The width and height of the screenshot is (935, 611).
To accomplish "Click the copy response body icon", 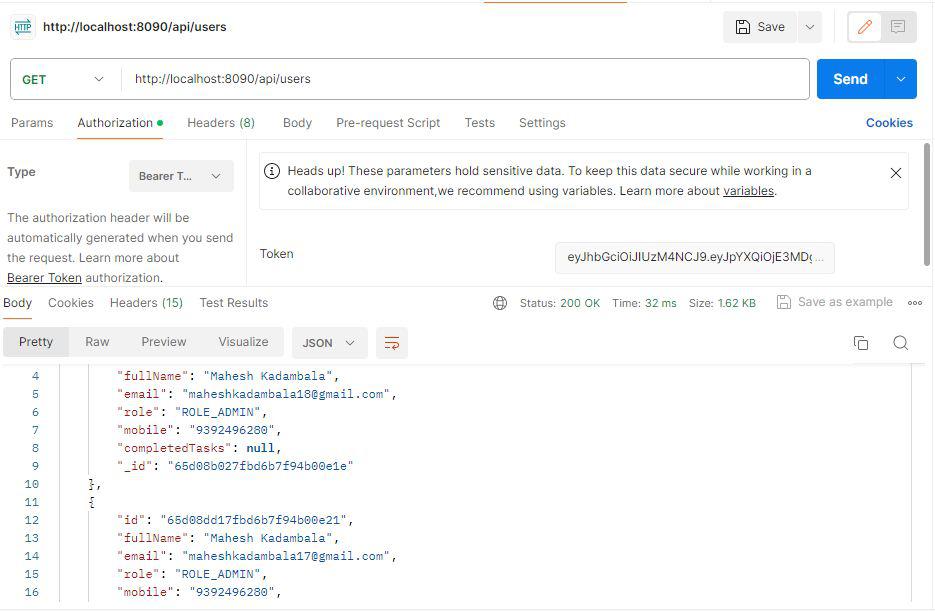I will [861, 342].
